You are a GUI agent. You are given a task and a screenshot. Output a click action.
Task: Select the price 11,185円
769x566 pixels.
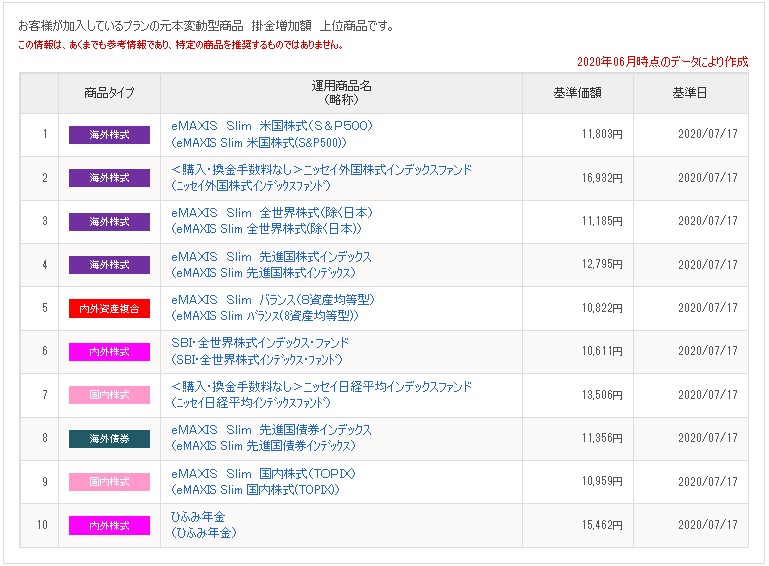[x=602, y=221]
